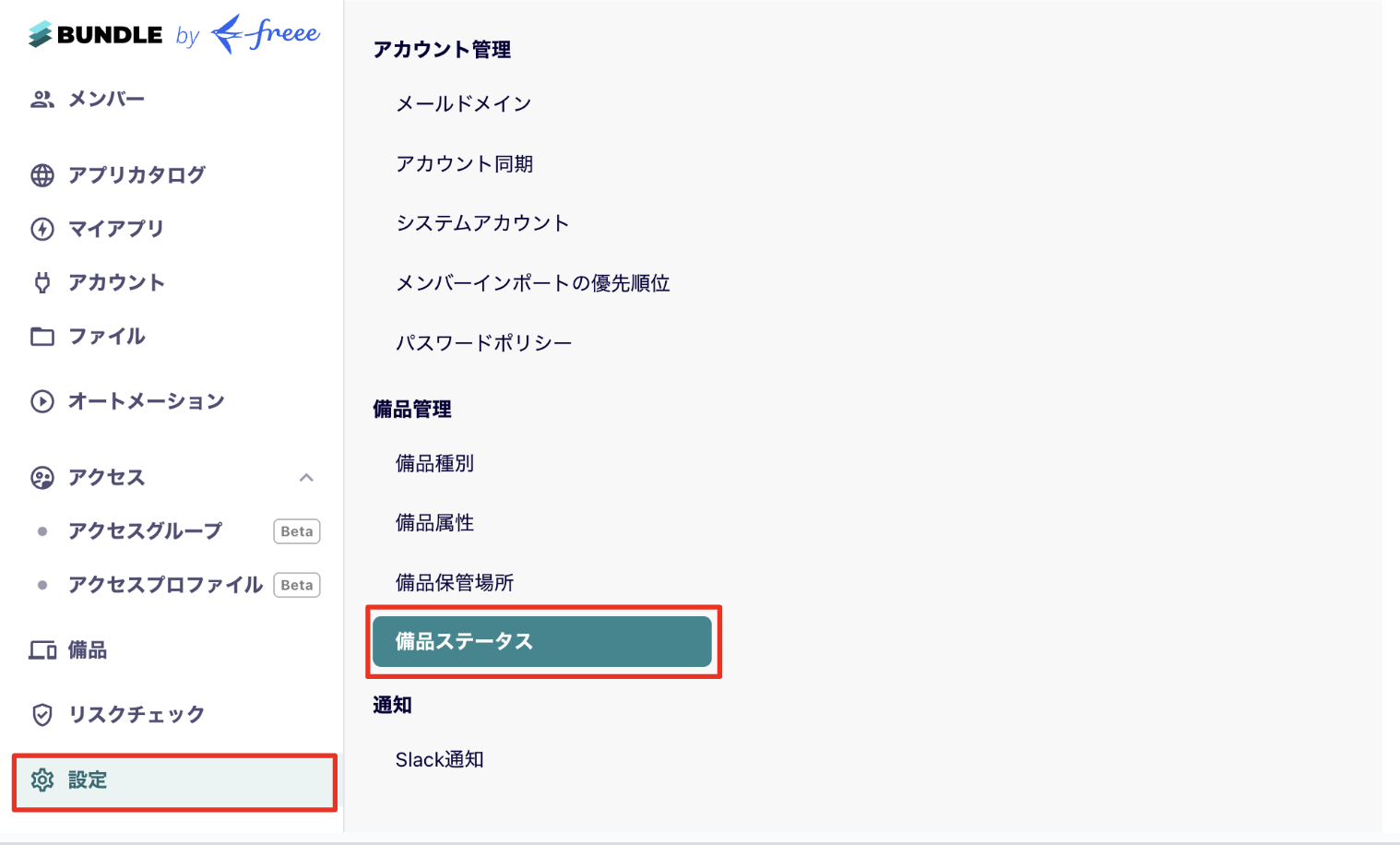Open パスワードポリシー settings

(484, 343)
